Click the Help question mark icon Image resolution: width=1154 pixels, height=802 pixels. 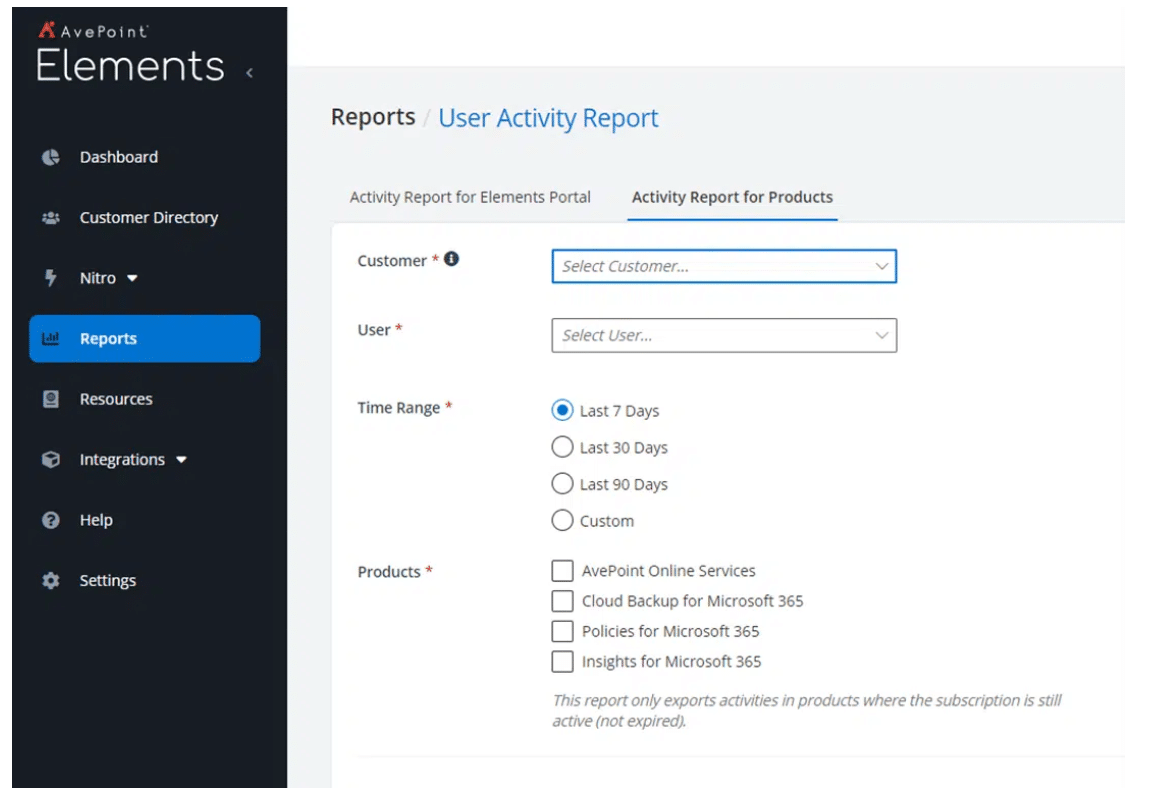coord(51,520)
